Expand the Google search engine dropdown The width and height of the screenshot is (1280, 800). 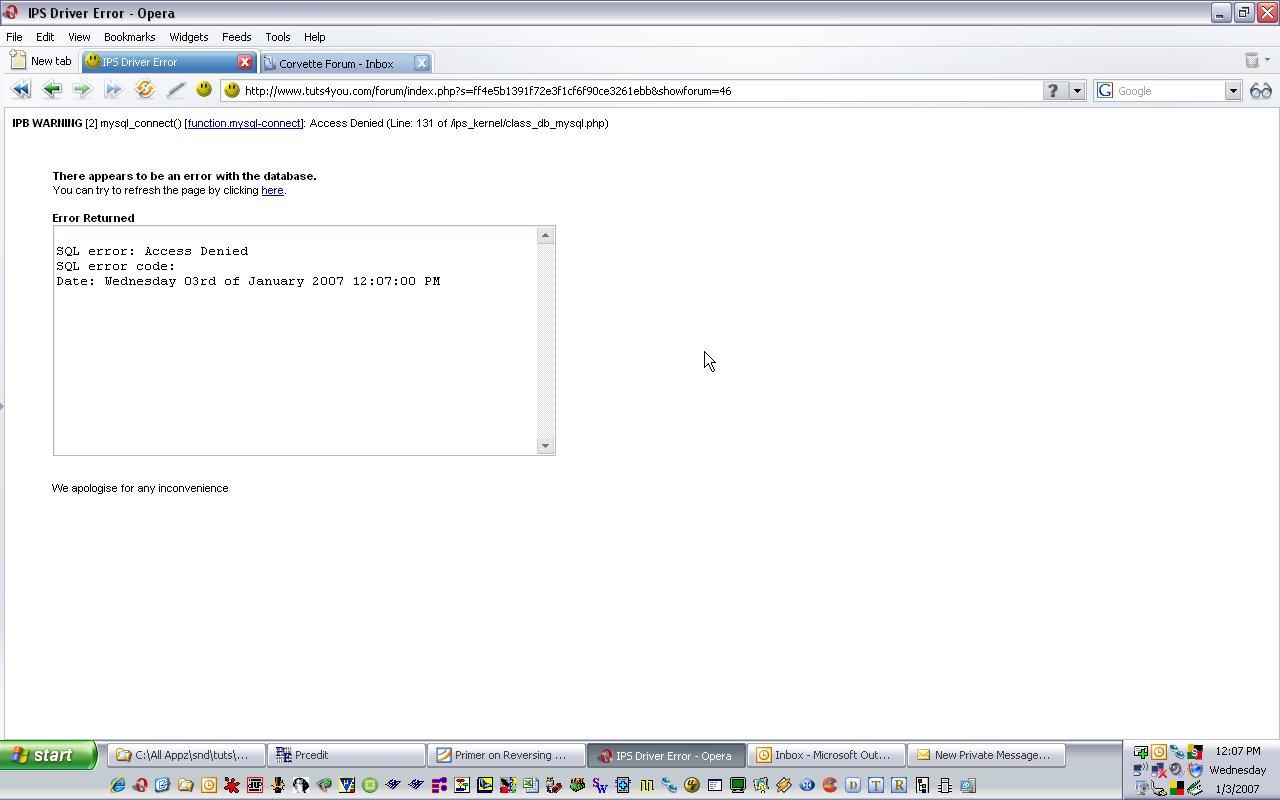[x=1232, y=91]
